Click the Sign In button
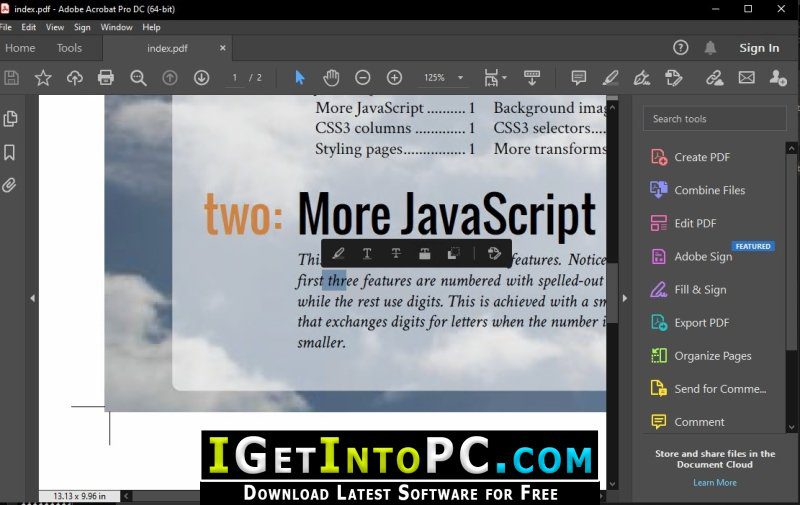800x505 pixels. 759,48
